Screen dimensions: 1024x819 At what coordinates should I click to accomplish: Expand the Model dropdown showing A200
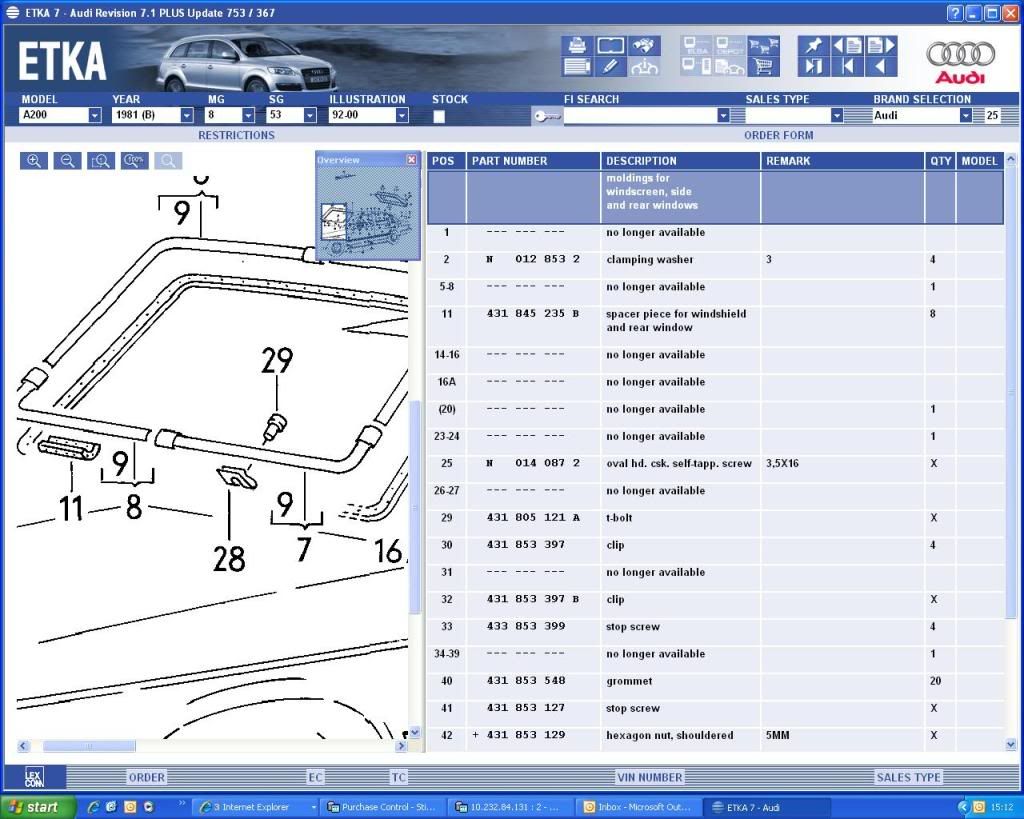pyautogui.click(x=94, y=116)
